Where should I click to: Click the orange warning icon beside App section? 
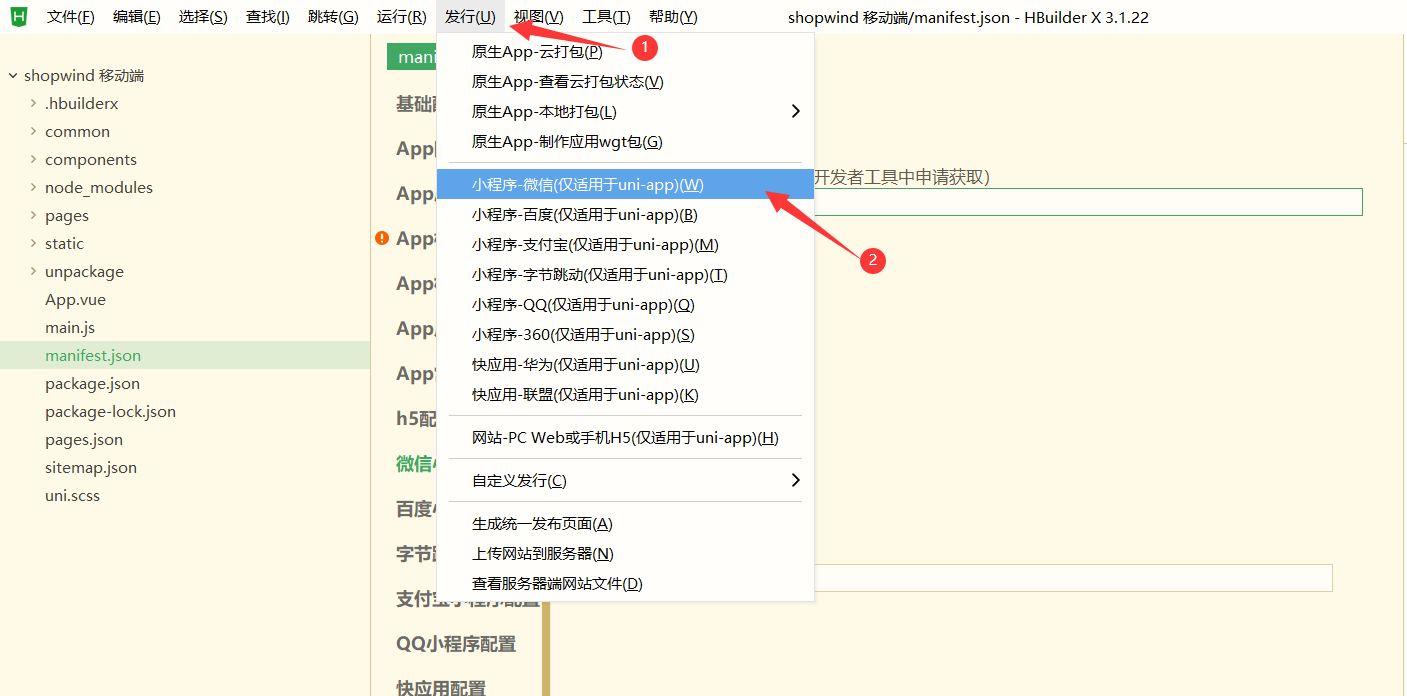[x=382, y=238]
